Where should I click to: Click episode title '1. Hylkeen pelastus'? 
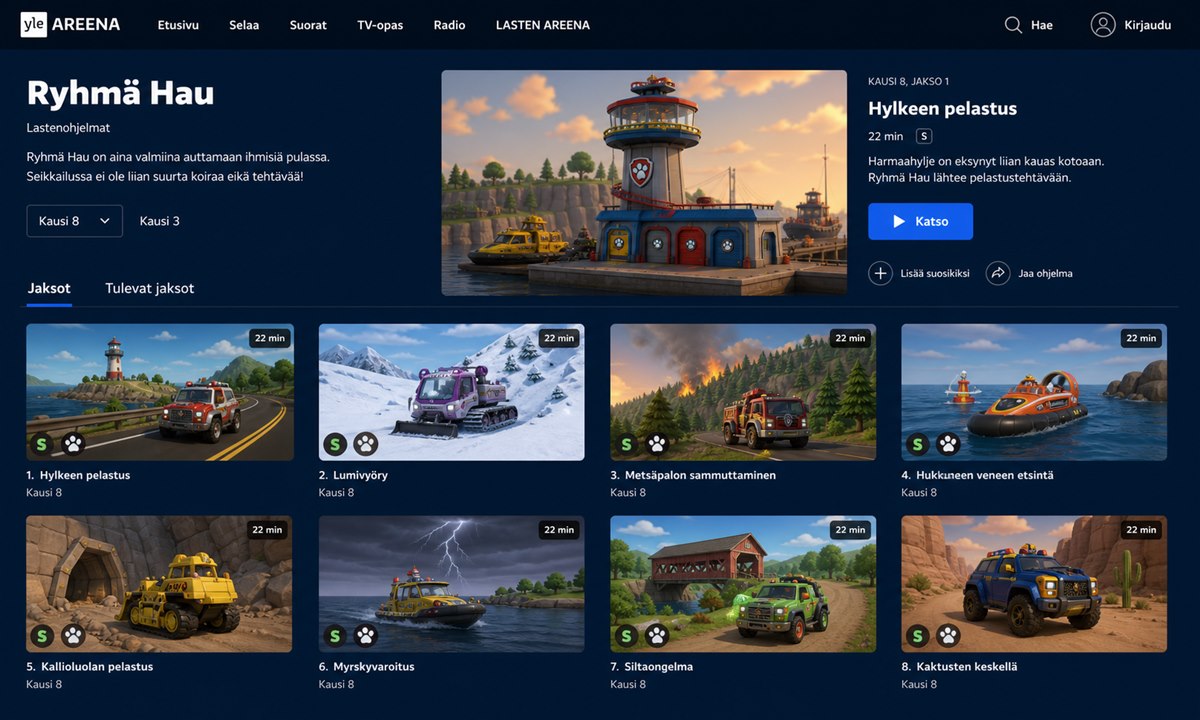[x=78, y=475]
